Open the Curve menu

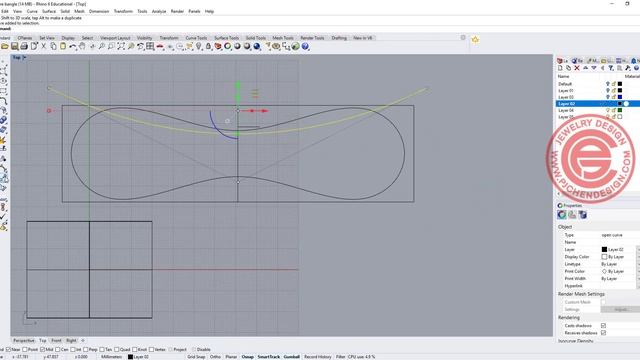pos(32,11)
